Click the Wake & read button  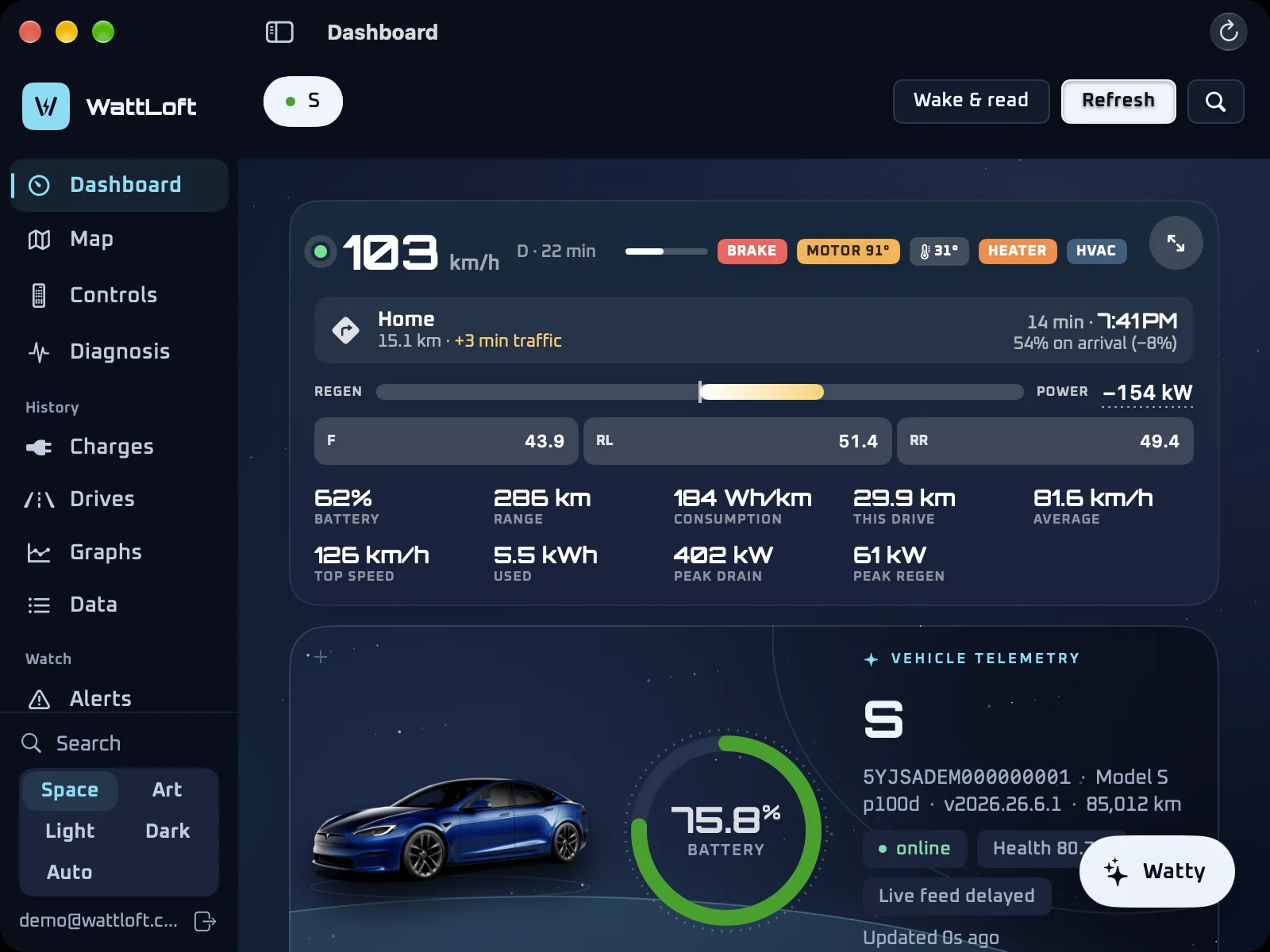[971, 102]
